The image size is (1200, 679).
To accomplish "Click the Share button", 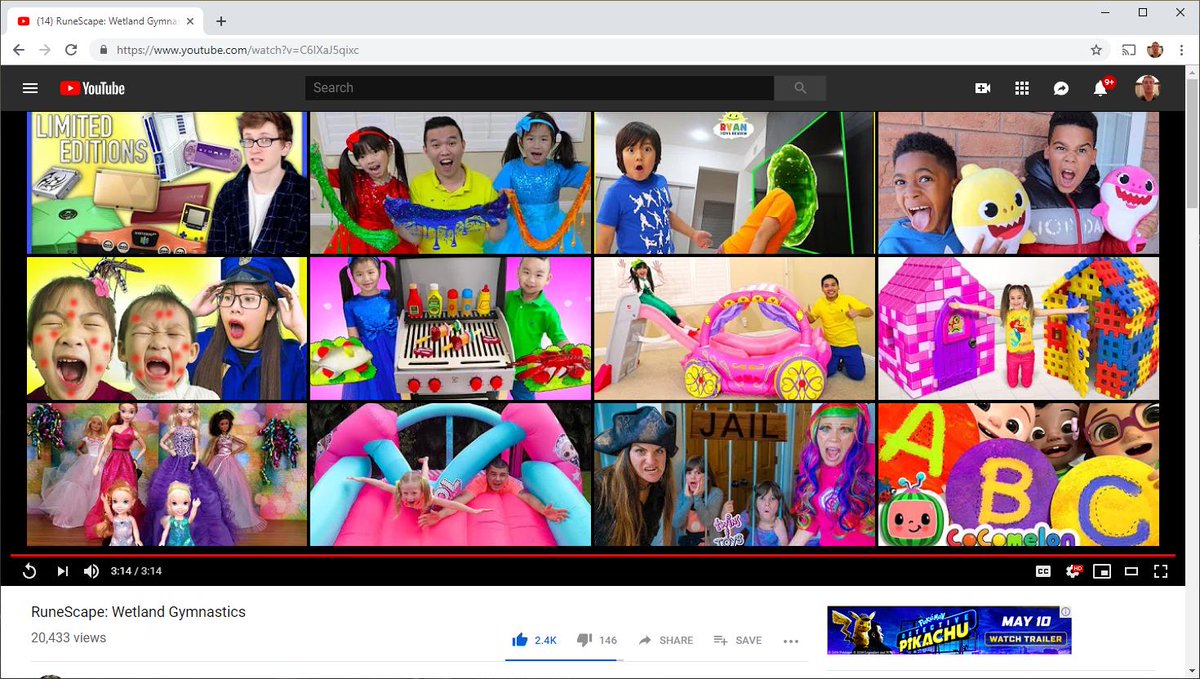I will (666, 640).
